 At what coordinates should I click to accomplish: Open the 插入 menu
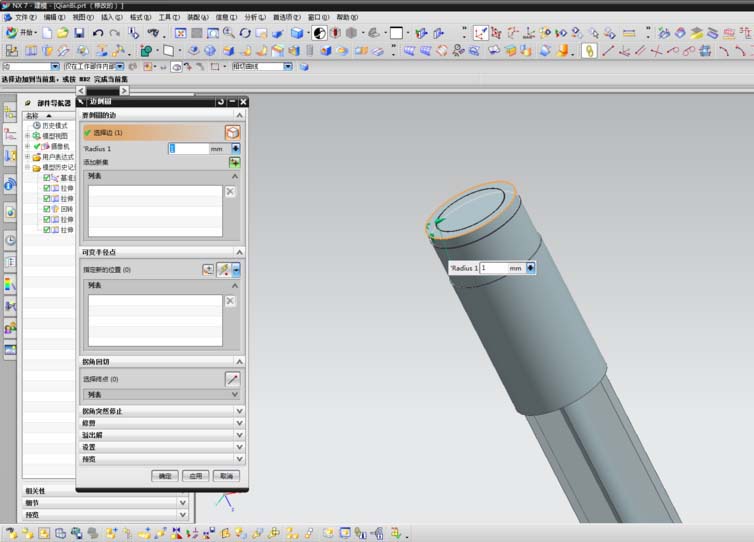tap(112, 17)
